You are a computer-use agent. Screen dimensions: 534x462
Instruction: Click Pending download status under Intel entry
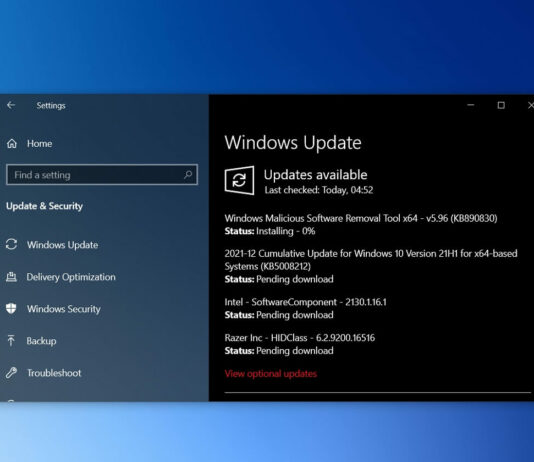(279, 315)
